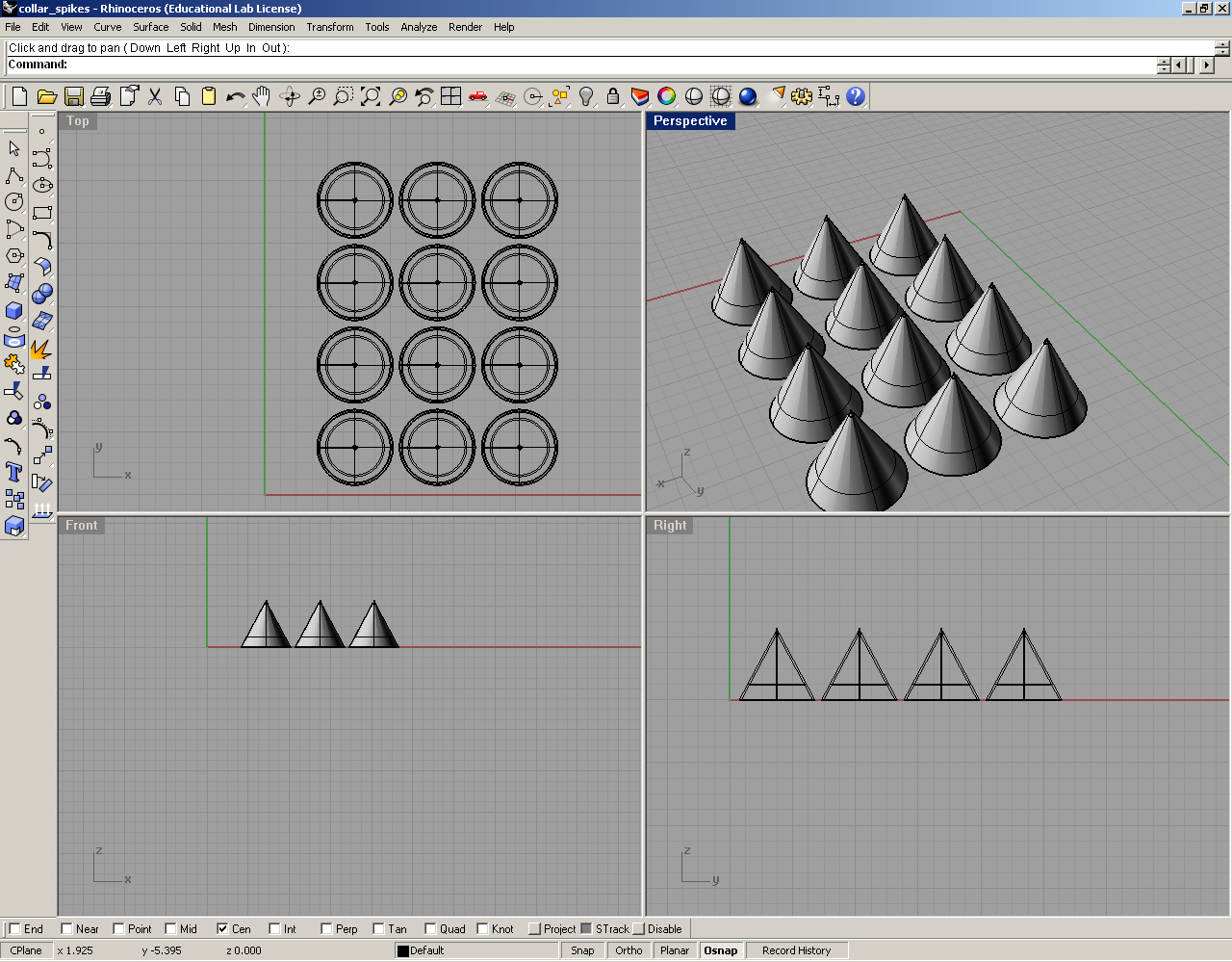The image size is (1232, 962).
Task: Open the File menu
Action: [x=13, y=27]
